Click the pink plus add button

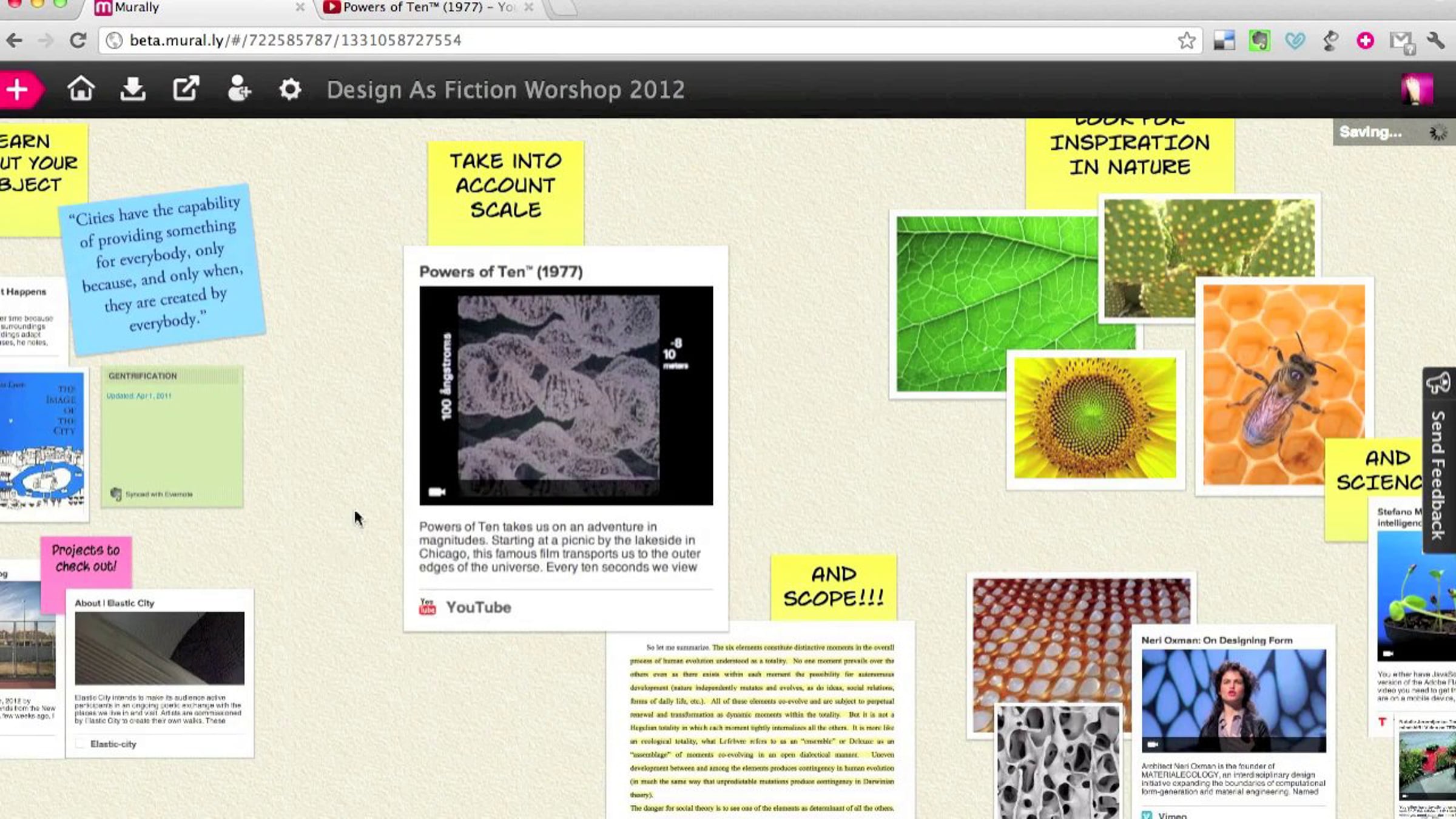(x=18, y=90)
